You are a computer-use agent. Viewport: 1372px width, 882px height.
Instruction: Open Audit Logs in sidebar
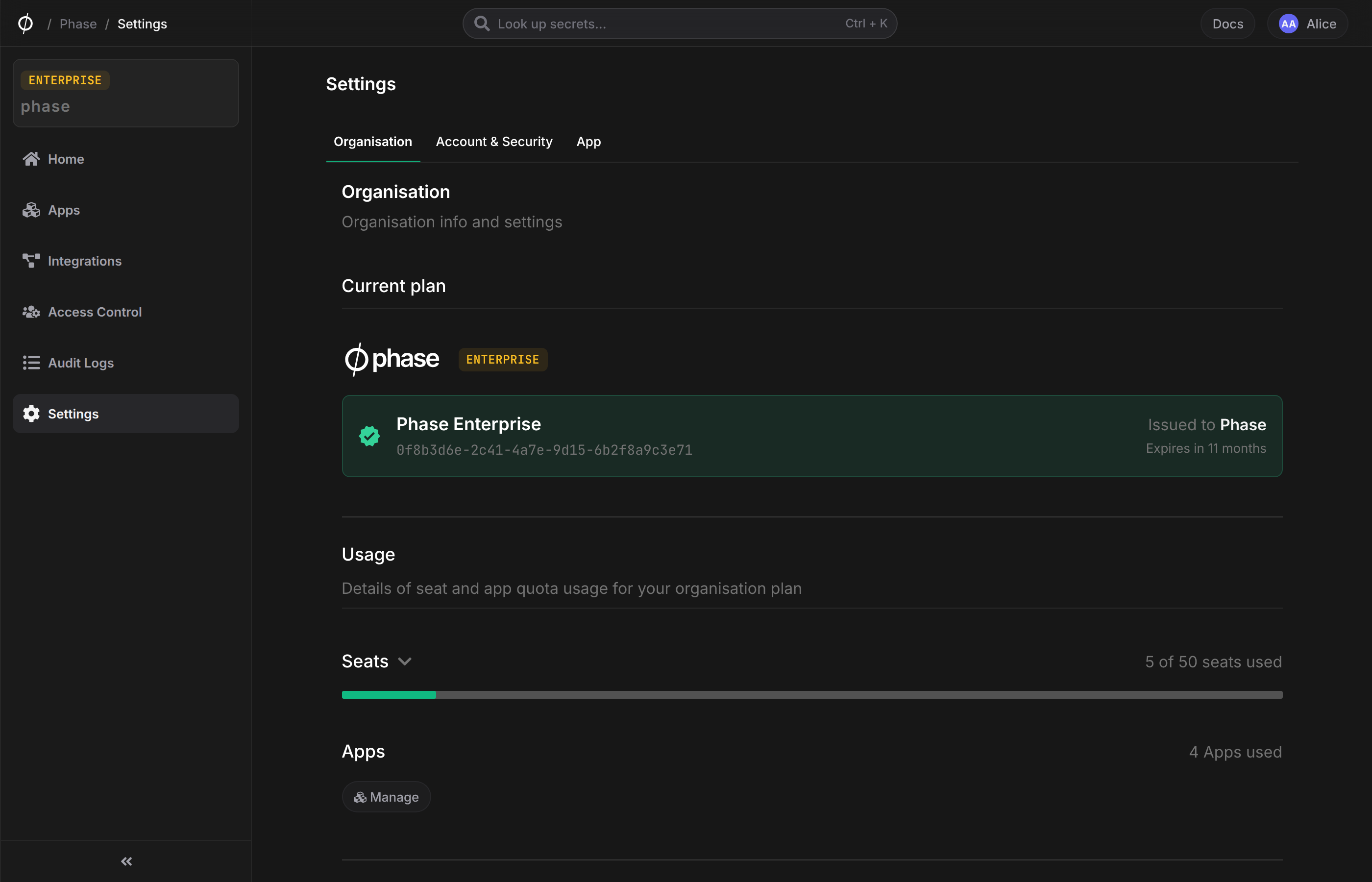pos(125,363)
